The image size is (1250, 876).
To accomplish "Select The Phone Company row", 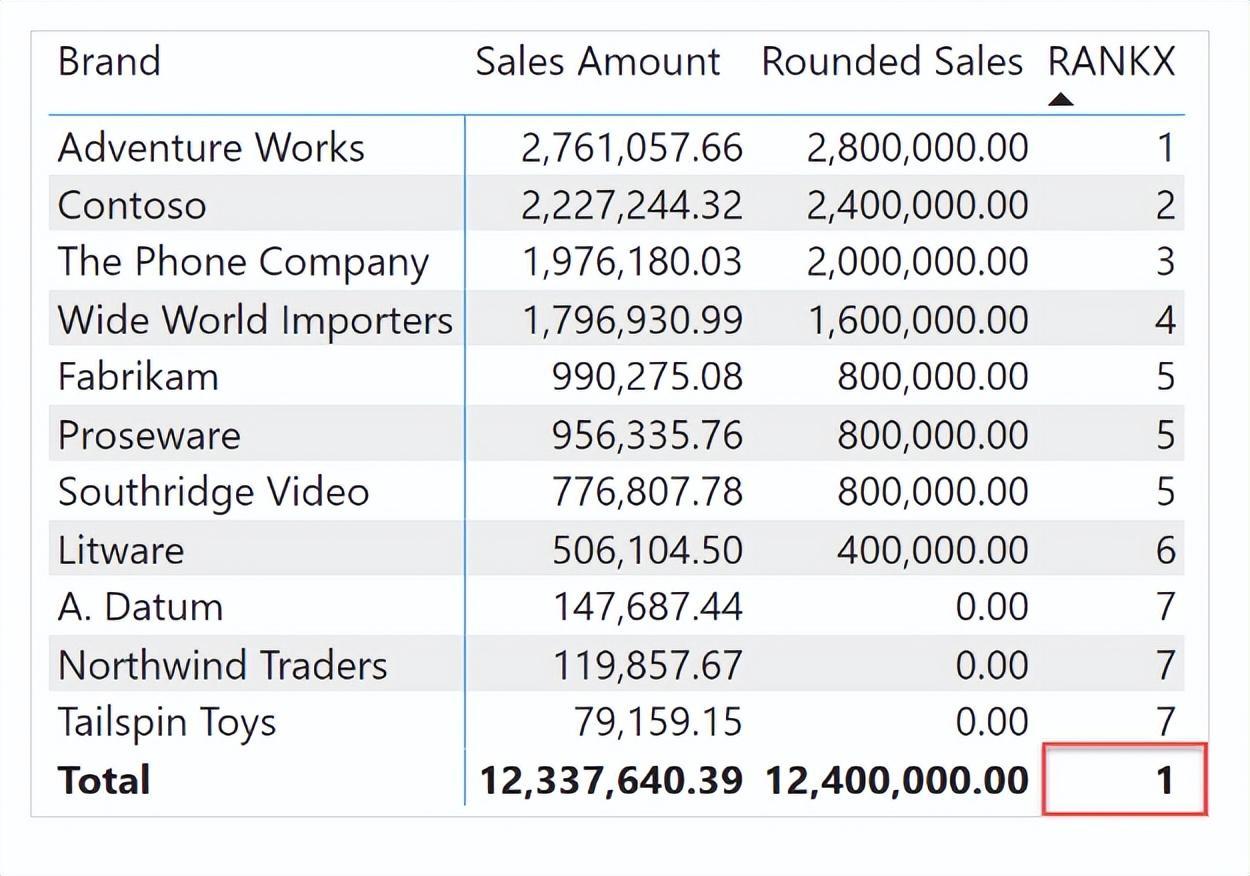I will point(243,262).
